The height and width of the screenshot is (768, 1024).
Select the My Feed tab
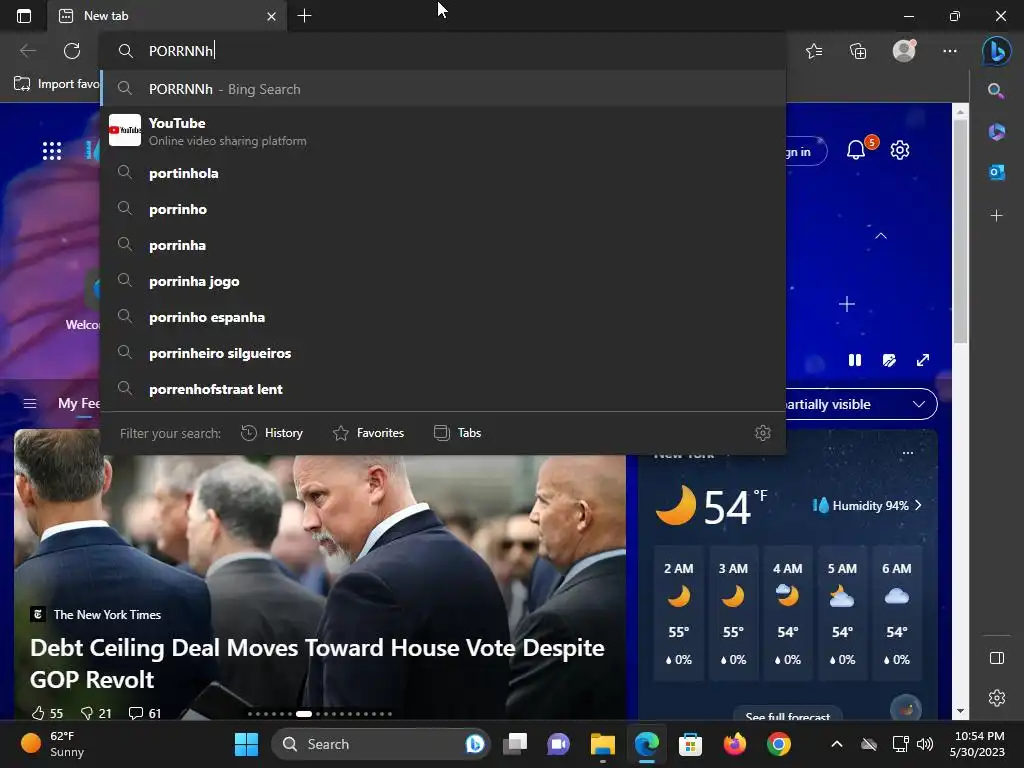[x=78, y=404]
